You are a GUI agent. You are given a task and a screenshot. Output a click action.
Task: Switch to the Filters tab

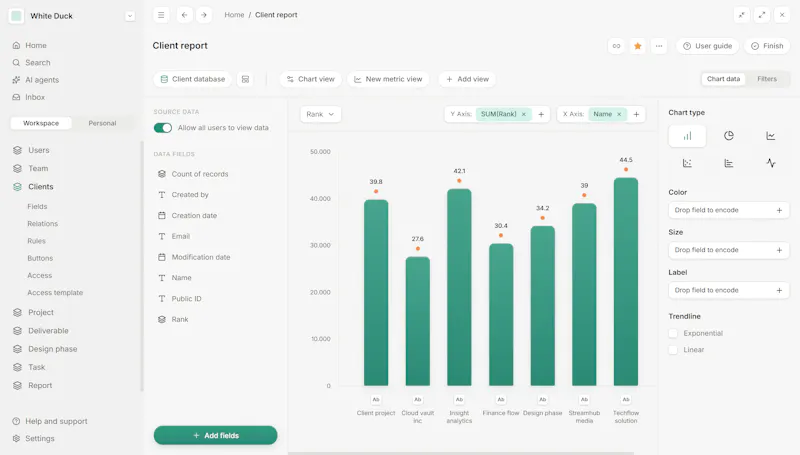tap(767, 79)
